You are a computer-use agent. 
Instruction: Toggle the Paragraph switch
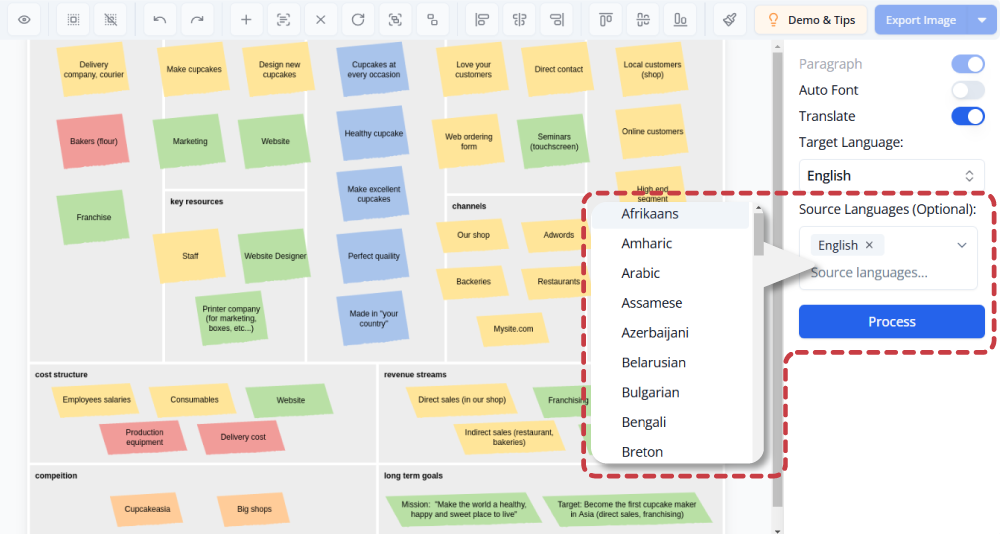(967, 64)
